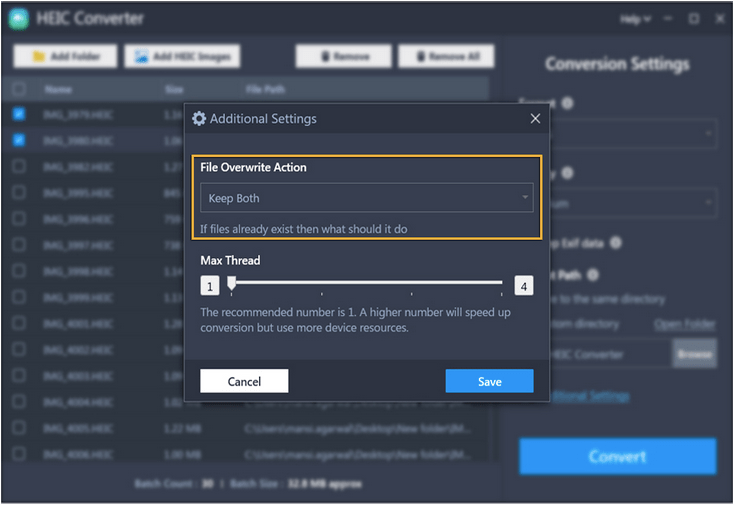Cancel the Additional Settings changes
This screenshot has height=505, width=735.
point(244,381)
